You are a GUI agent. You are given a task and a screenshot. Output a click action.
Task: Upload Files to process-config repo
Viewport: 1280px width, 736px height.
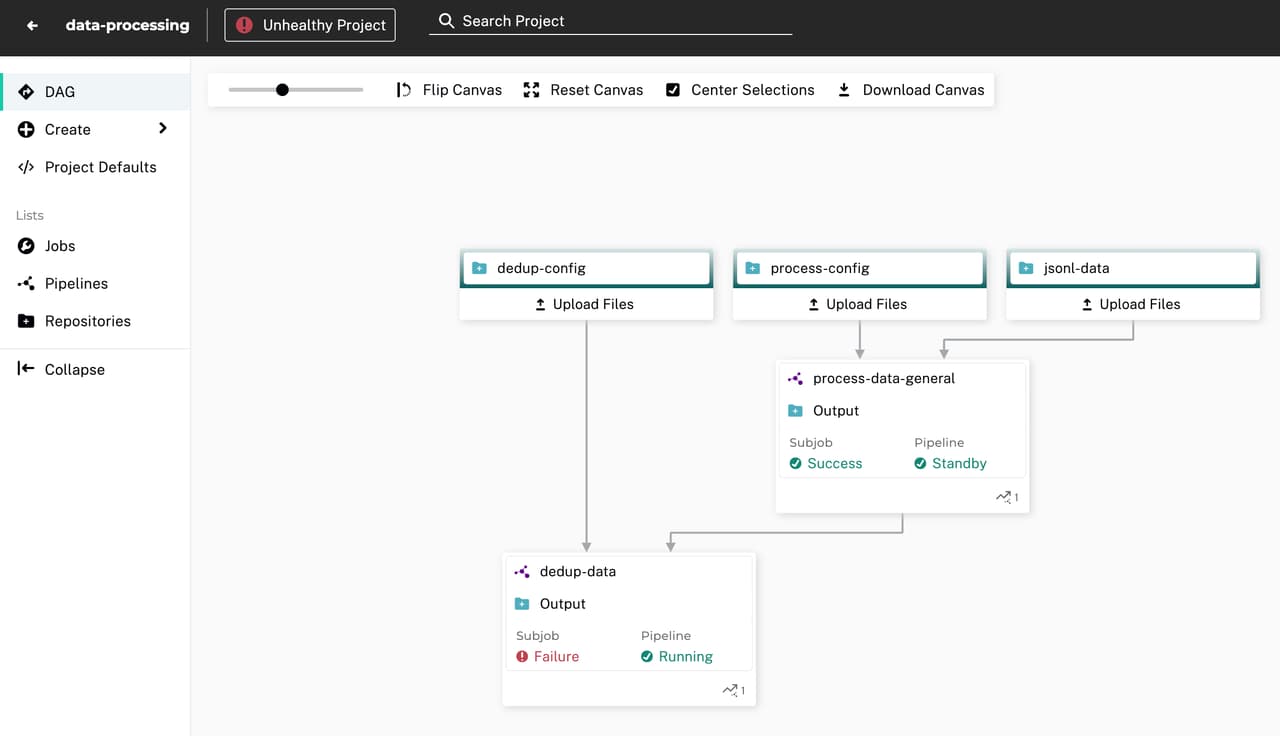tap(859, 304)
